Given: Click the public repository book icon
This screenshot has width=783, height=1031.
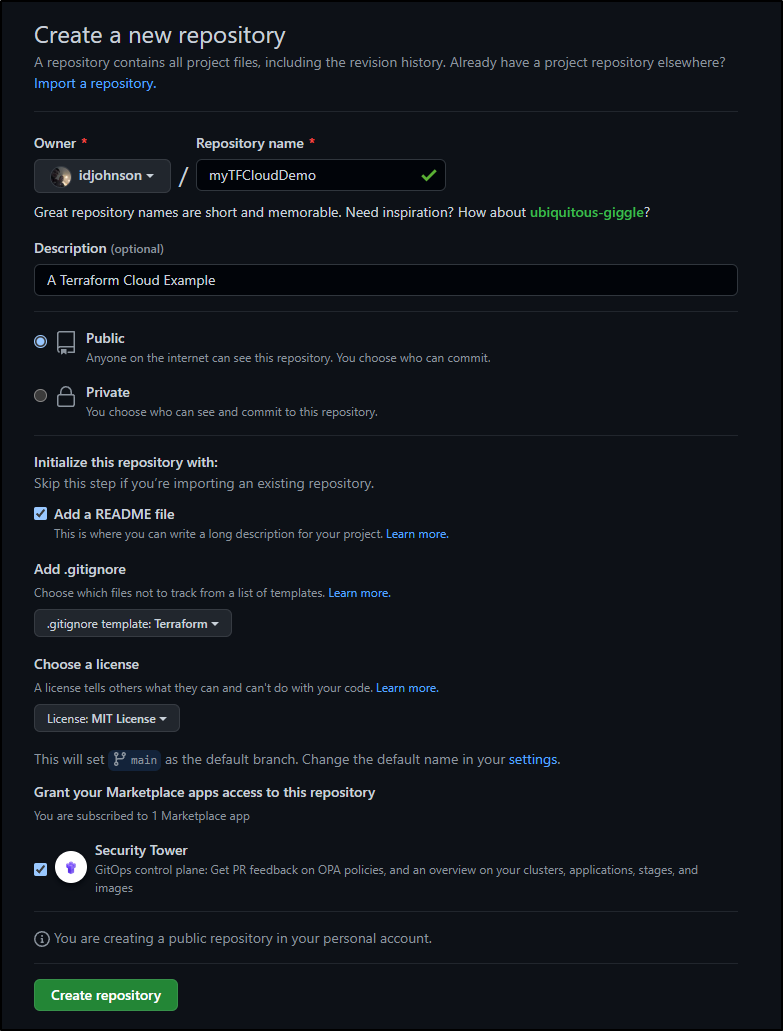Looking at the screenshot, I should pos(66,343).
